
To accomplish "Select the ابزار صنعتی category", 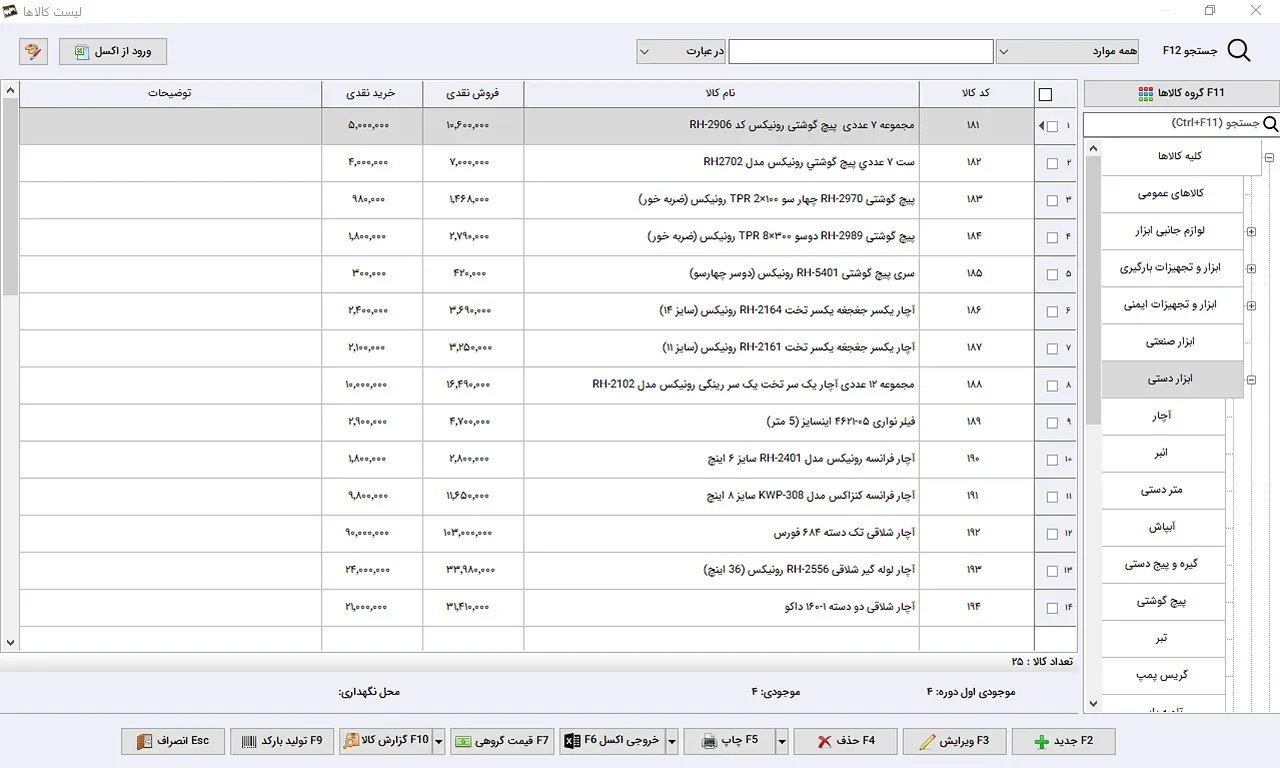I will coord(1172,342).
